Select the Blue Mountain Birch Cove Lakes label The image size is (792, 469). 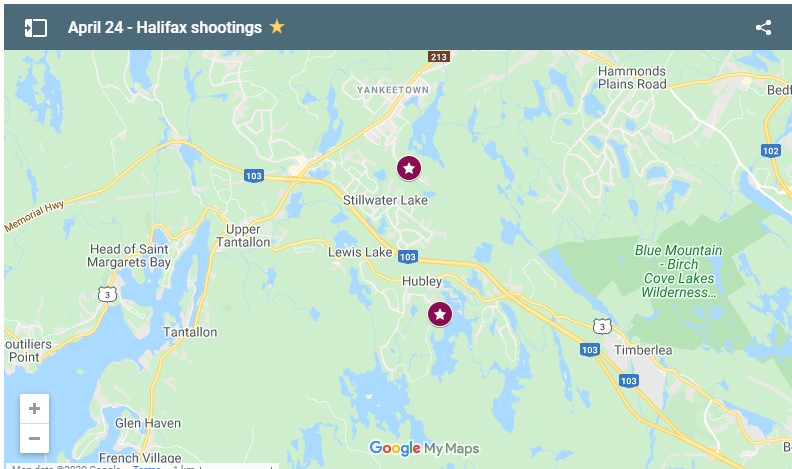[678, 271]
